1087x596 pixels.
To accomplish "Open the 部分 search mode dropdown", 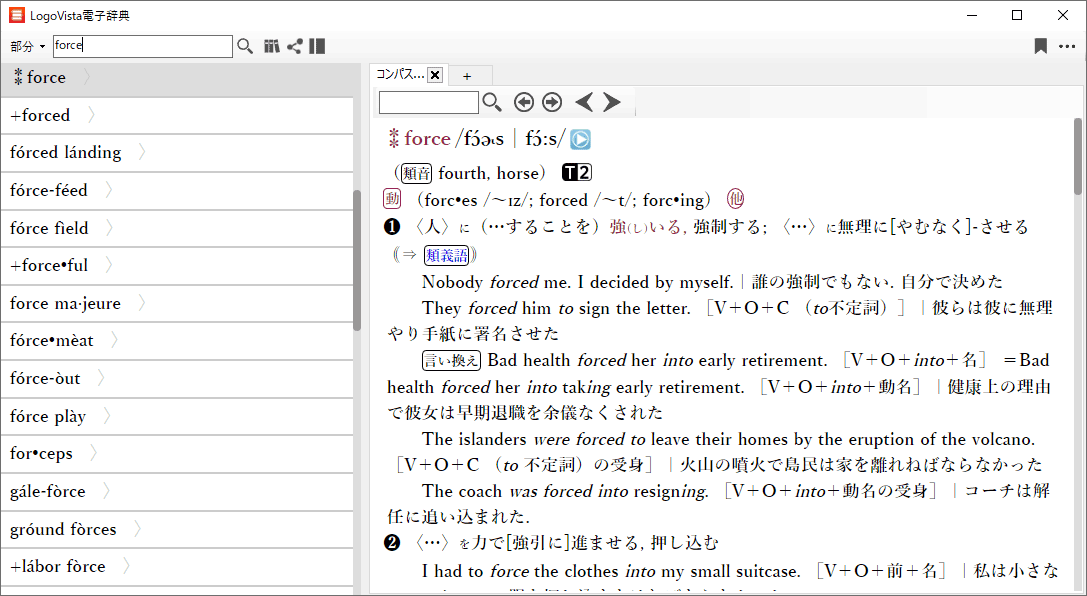I will coord(28,47).
